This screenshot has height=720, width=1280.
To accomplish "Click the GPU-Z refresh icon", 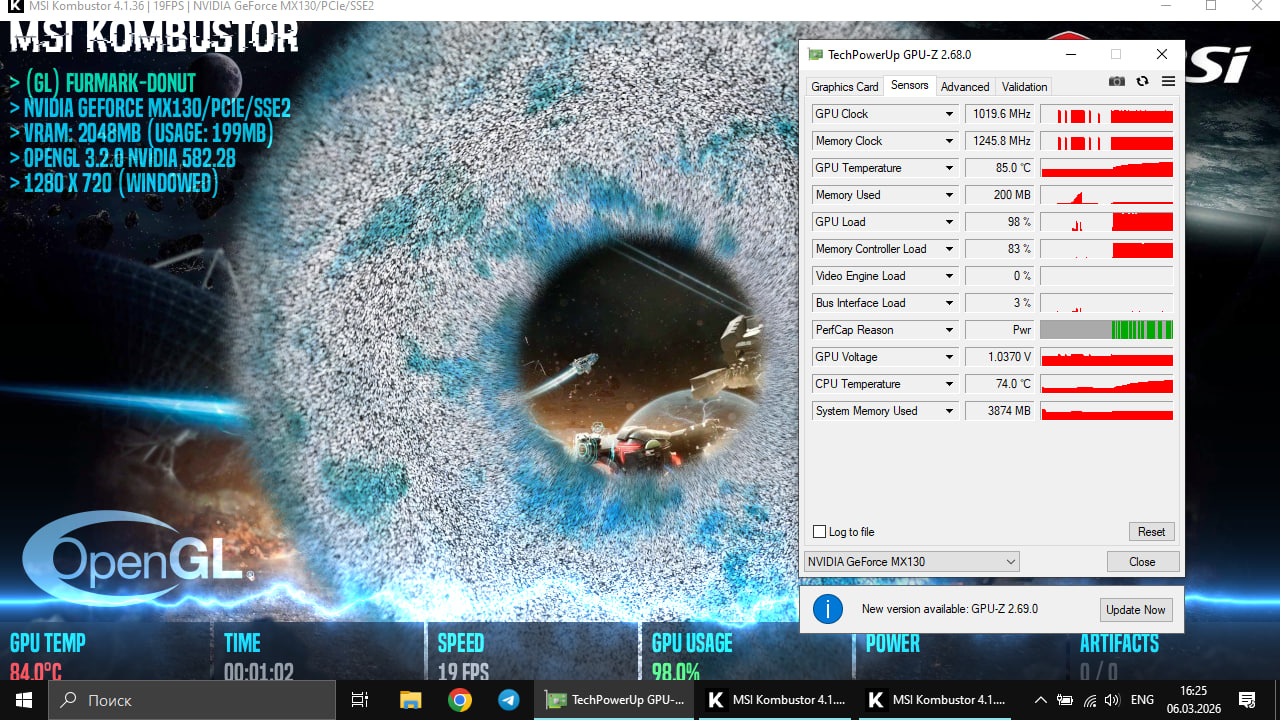I will point(1142,81).
